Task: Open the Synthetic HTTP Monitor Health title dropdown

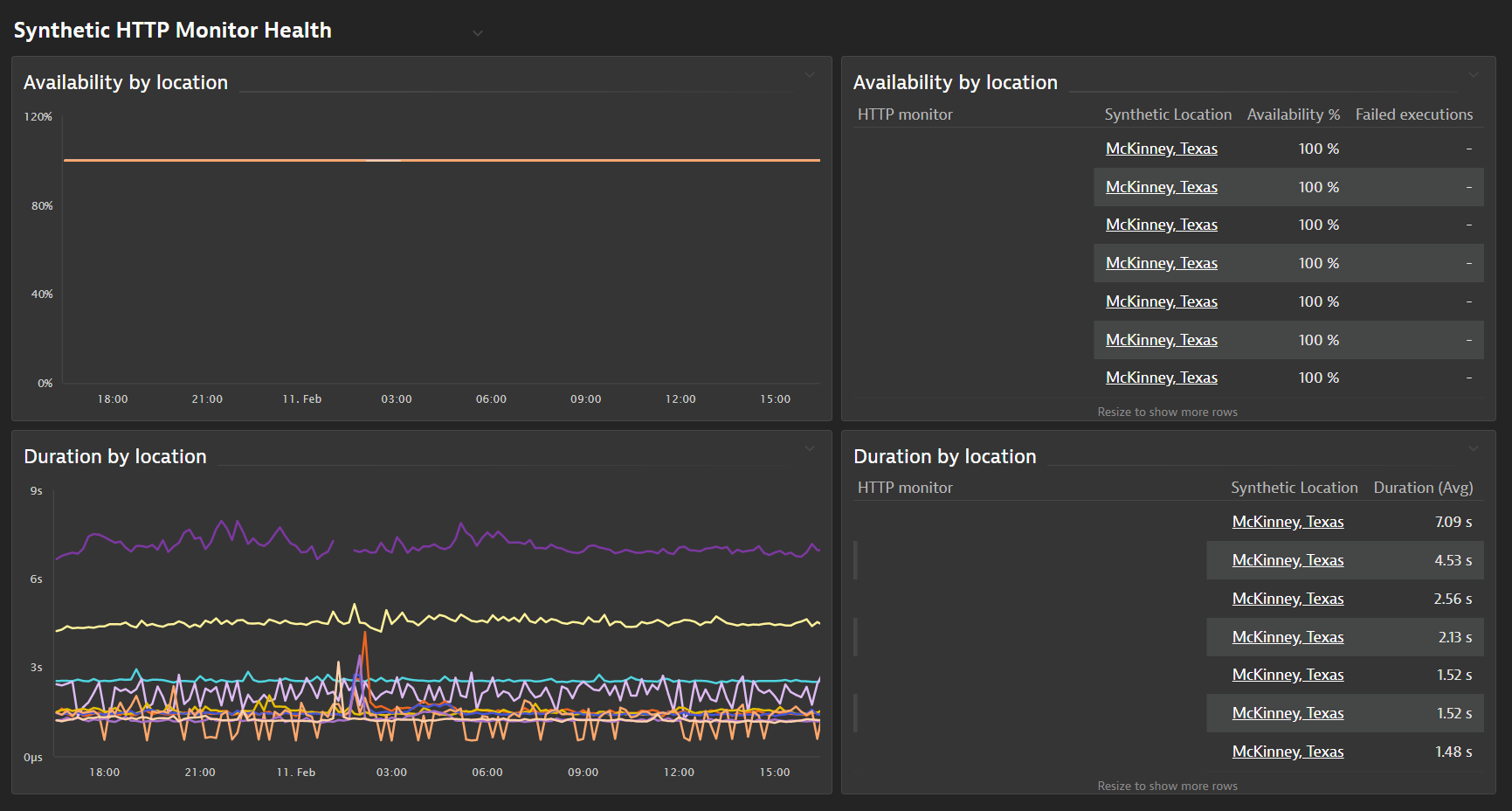Action: tap(478, 33)
